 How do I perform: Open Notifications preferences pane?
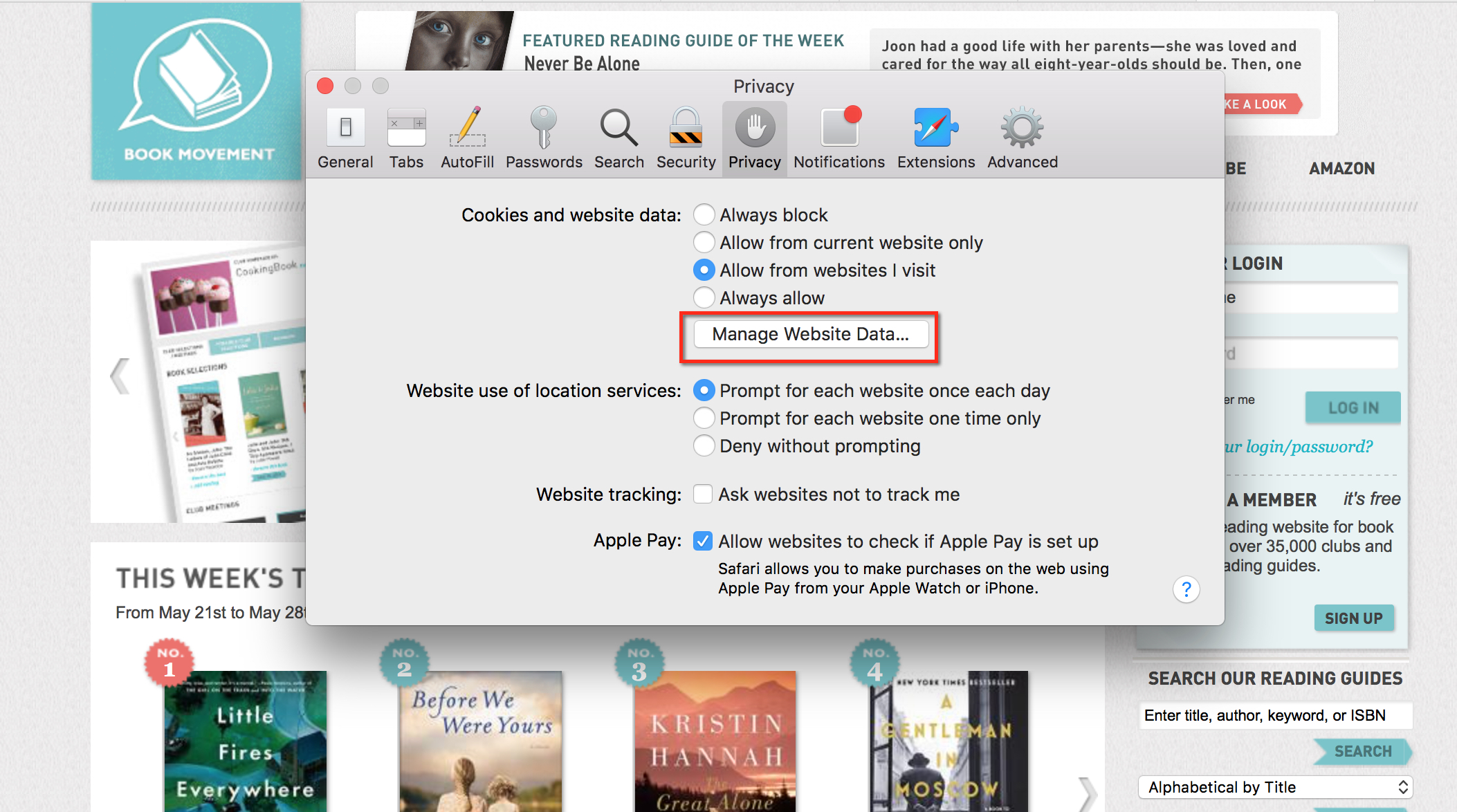[839, 138]
